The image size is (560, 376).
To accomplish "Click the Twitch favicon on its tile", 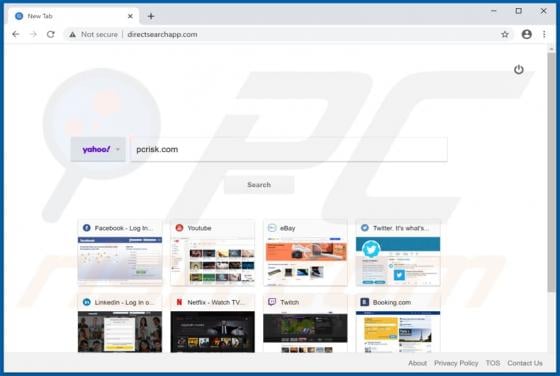I will [x=272, y=302].
